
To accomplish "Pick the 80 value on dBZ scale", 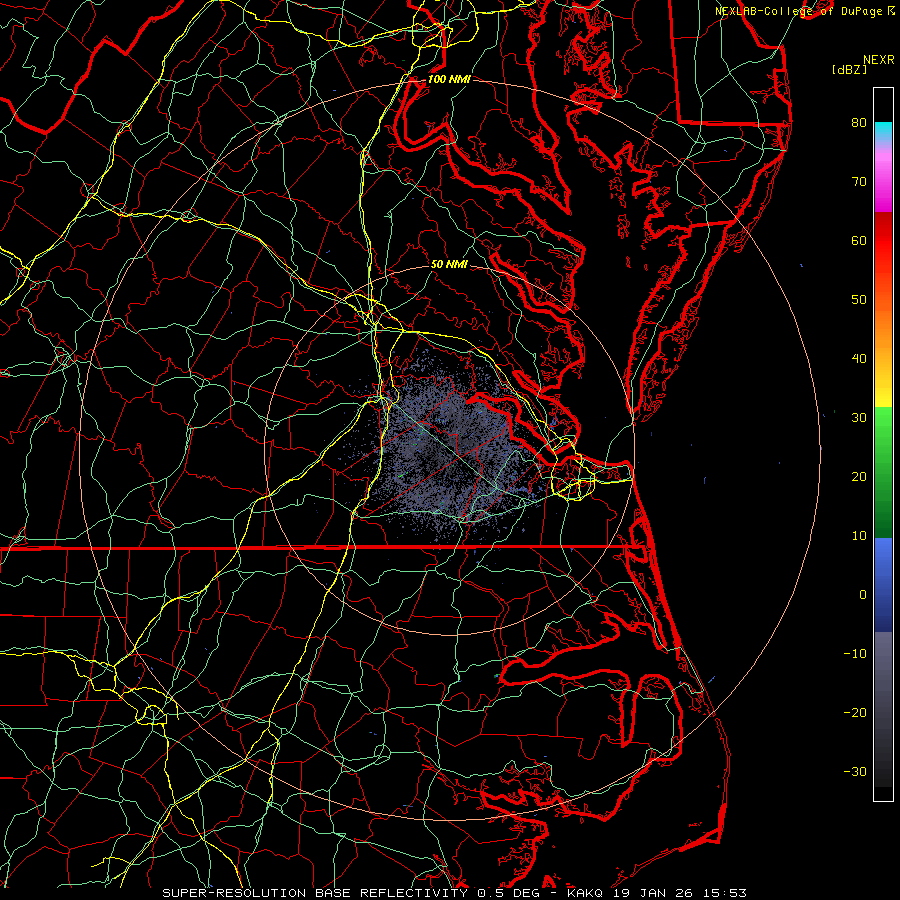I will point(858,123).
